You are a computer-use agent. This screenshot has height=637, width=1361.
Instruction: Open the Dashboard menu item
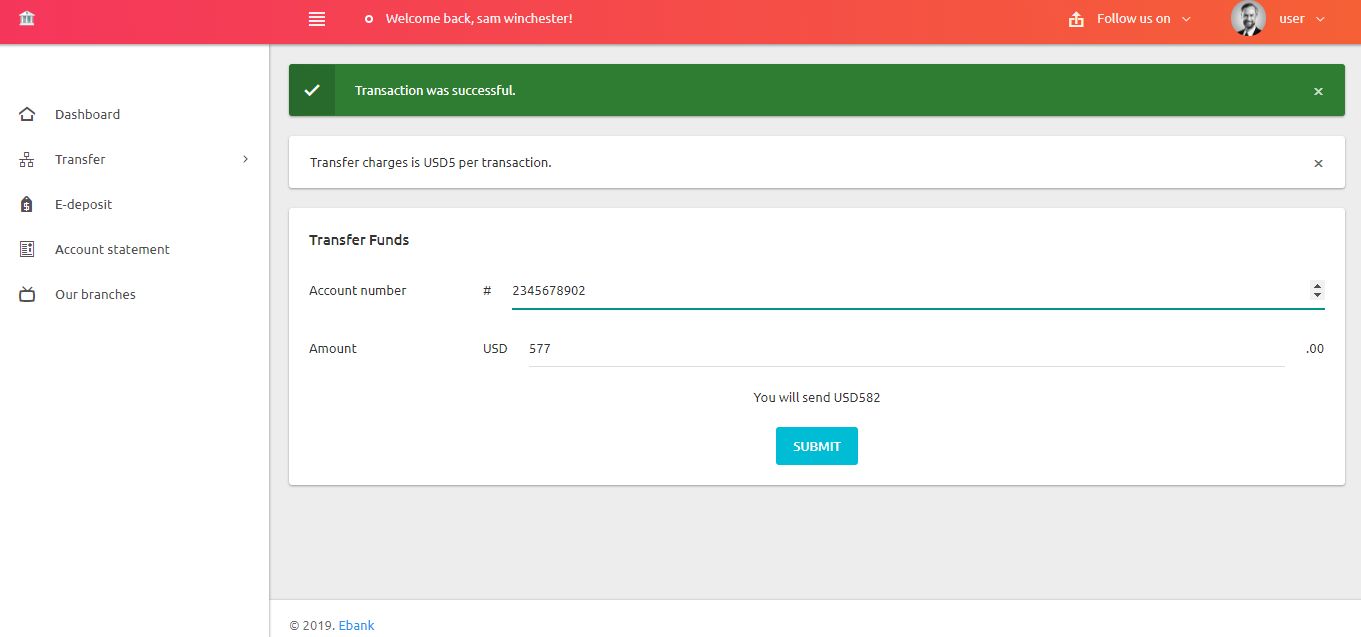[87, 113]
